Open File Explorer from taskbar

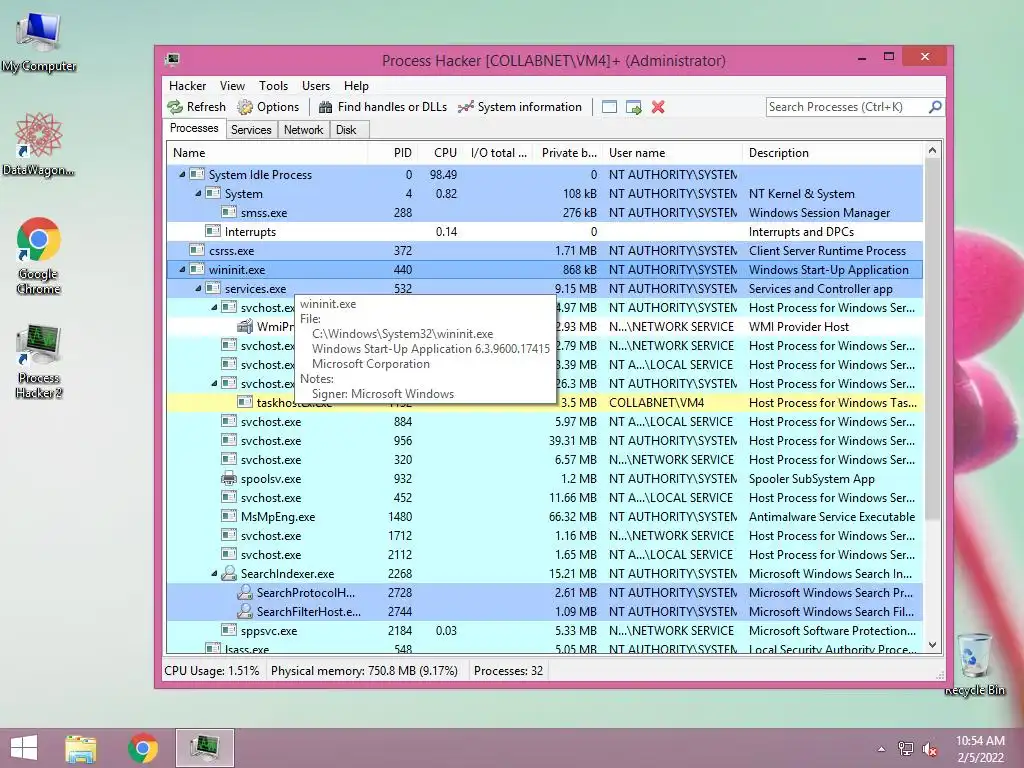tap(80, 748)
